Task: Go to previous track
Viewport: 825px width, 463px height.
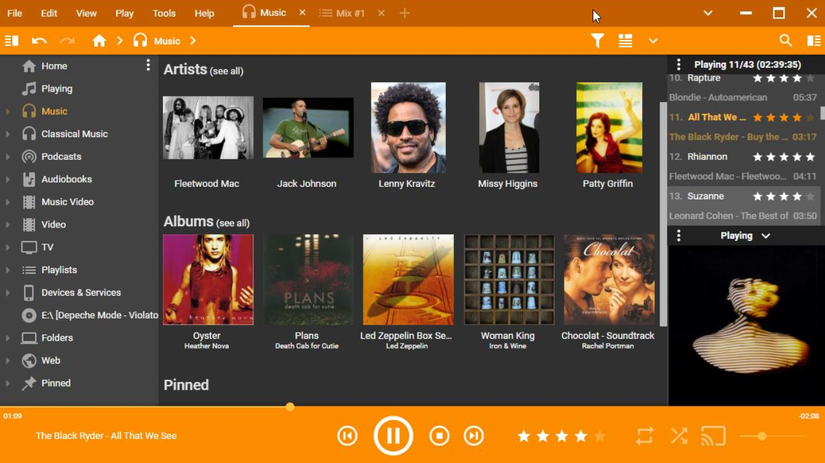Action: click(347, 436)
